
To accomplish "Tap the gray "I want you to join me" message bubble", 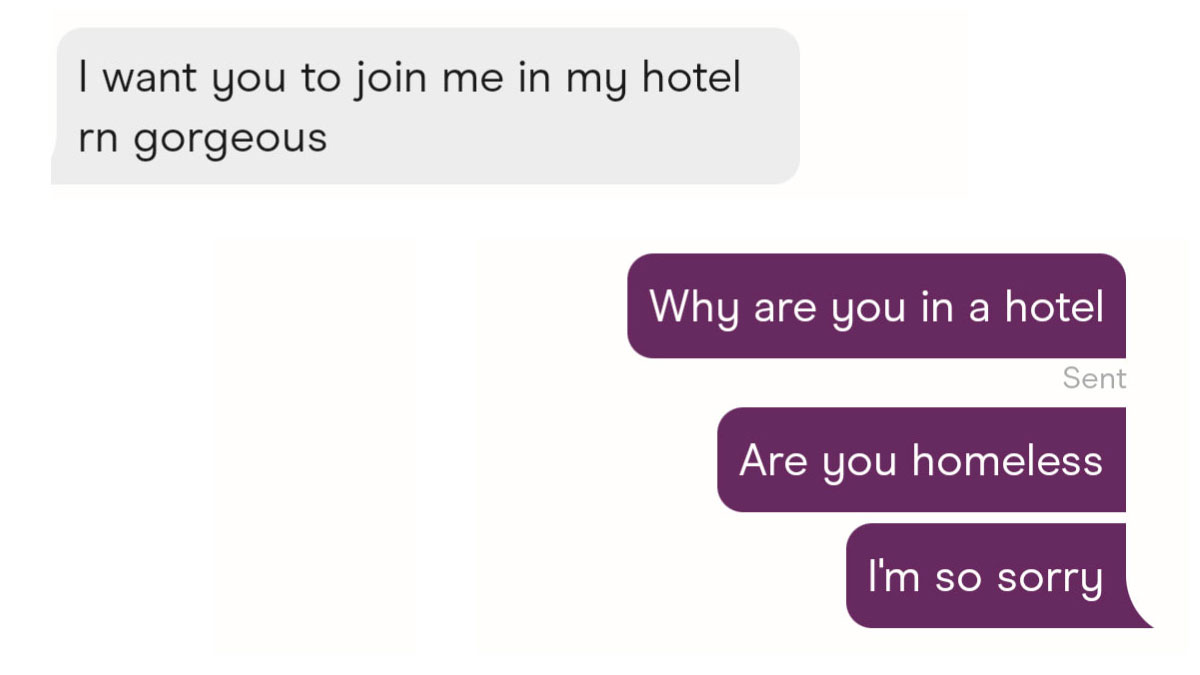I will (x=425, y=106).
